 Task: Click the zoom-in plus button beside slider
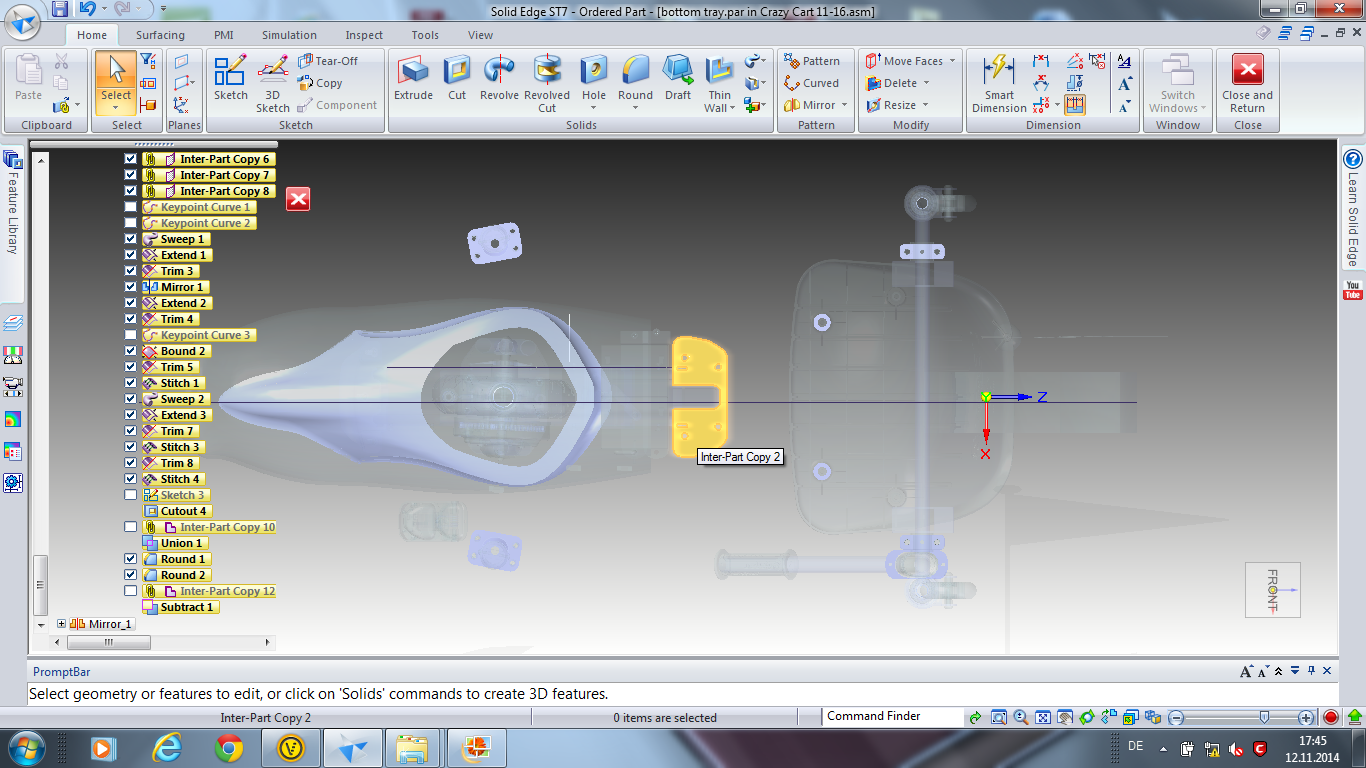pos(1306,717)
